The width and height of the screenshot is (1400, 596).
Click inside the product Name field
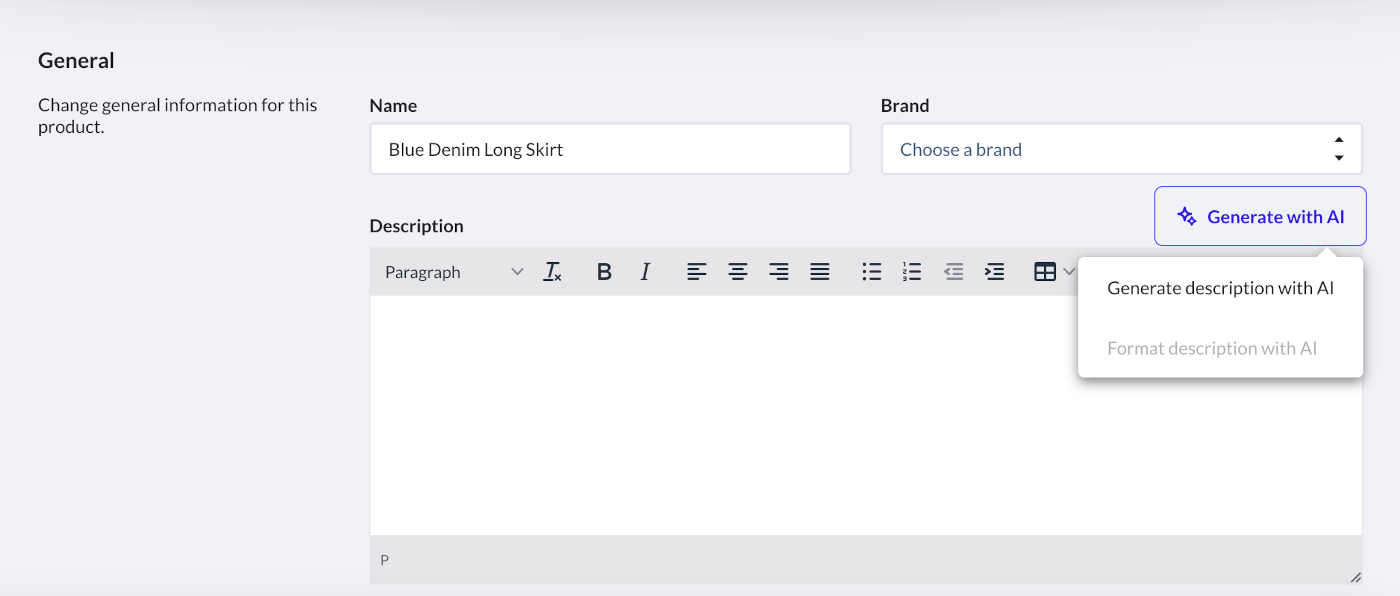point(610,148)
